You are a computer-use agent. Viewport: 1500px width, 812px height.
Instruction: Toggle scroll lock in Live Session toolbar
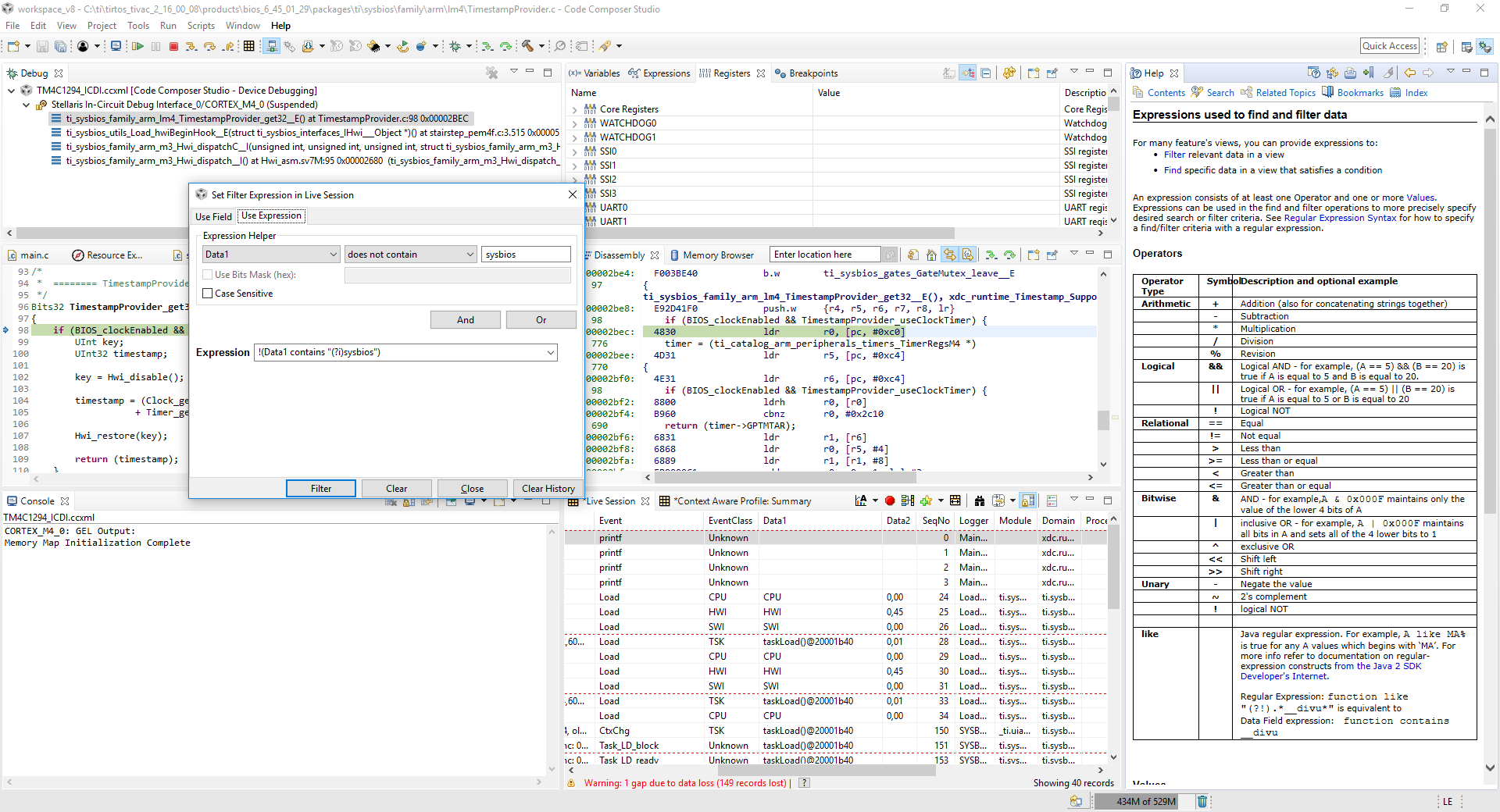(1028, 501)
